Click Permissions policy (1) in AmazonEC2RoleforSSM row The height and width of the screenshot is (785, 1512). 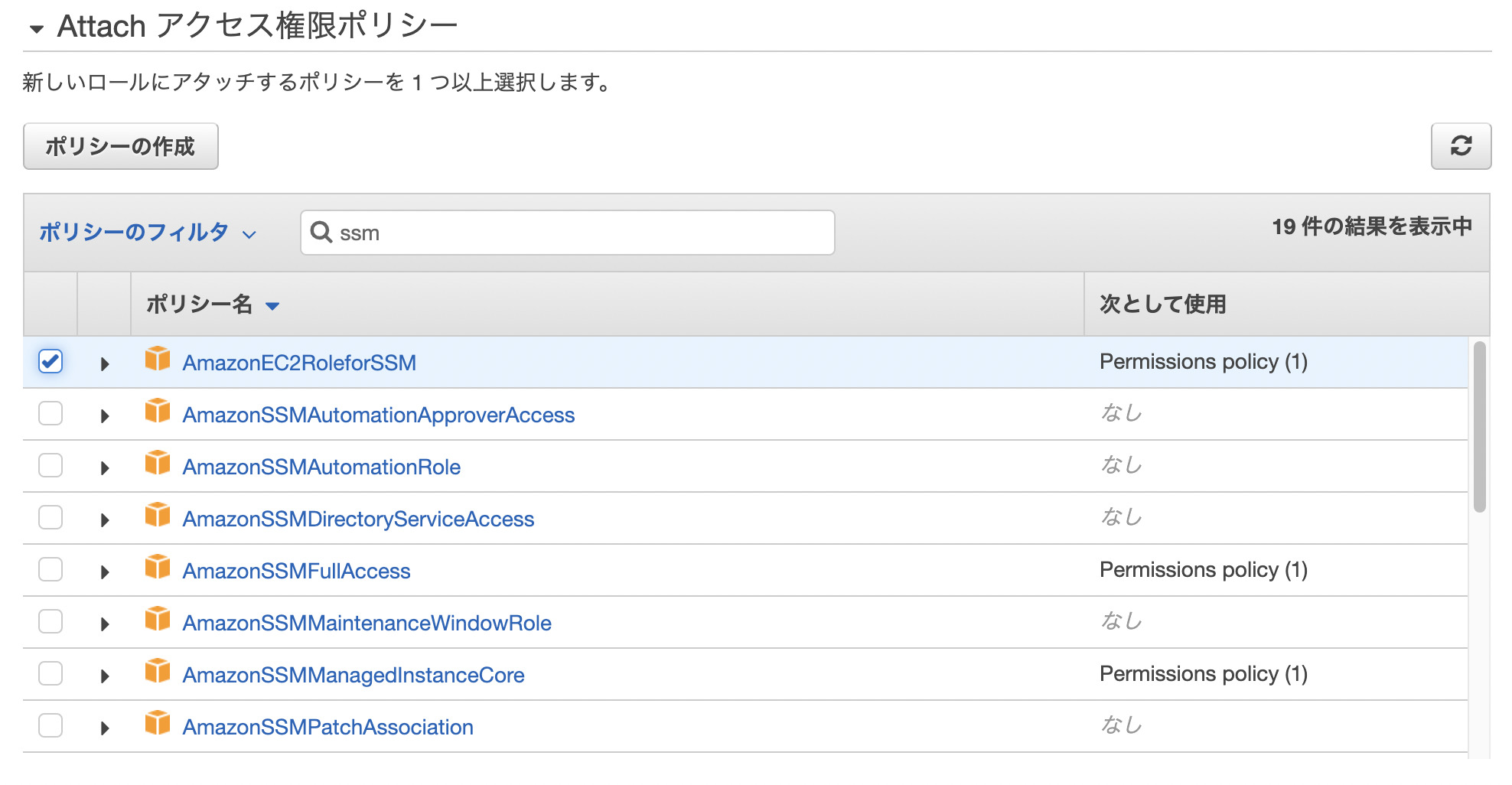(x=1204, y=362)
